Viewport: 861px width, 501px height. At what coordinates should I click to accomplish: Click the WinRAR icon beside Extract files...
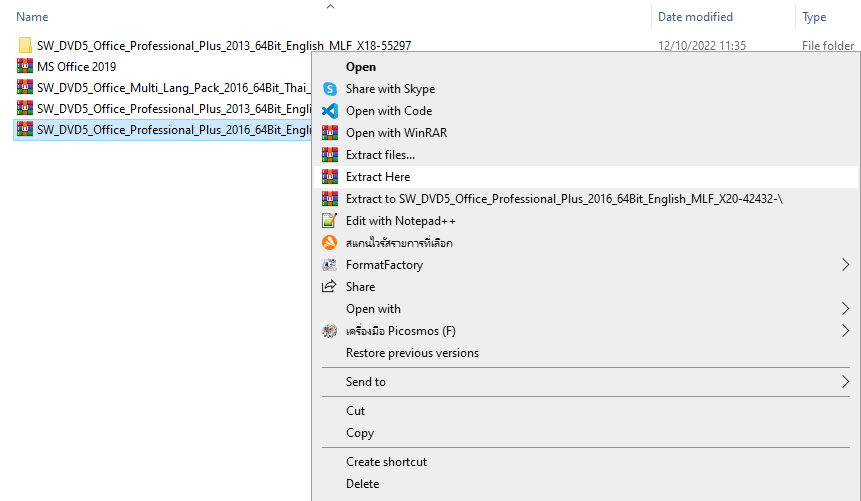[329, 154]
